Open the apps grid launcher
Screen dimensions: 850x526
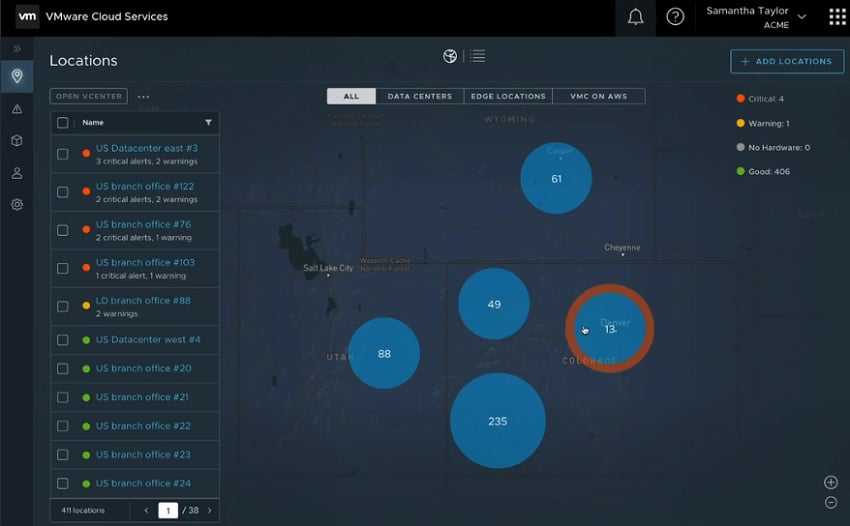click(x=837, y=17)
